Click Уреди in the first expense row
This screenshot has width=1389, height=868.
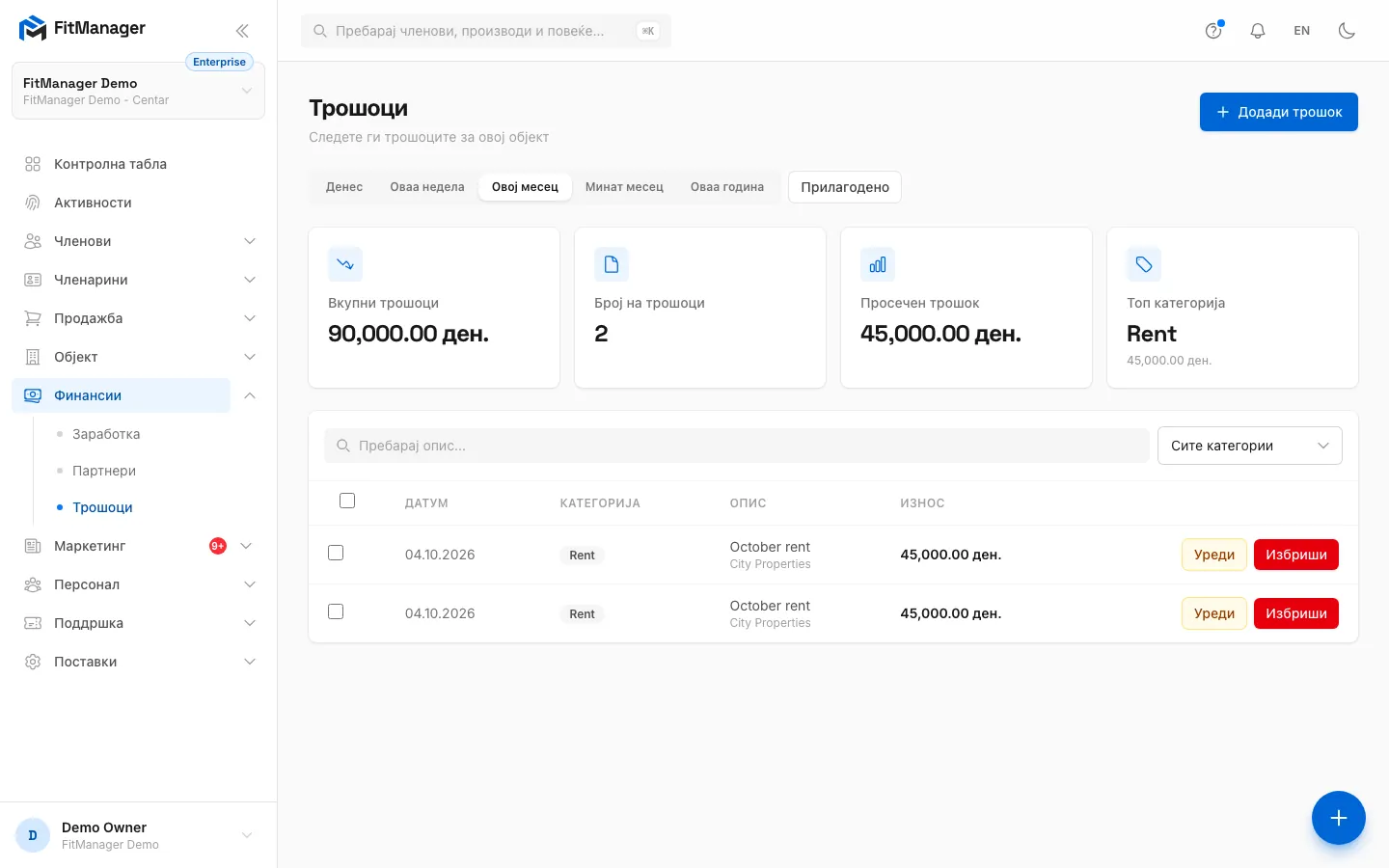click(1214, 555)
